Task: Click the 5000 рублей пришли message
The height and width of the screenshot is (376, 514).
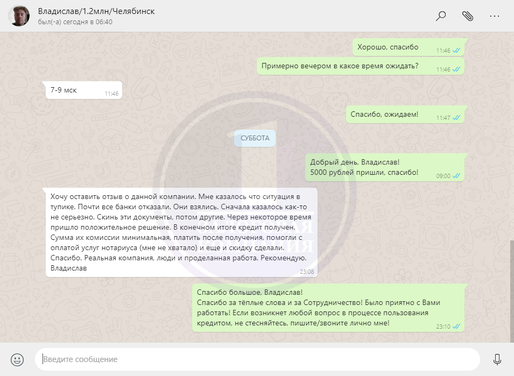Action: tap(385, 167)
